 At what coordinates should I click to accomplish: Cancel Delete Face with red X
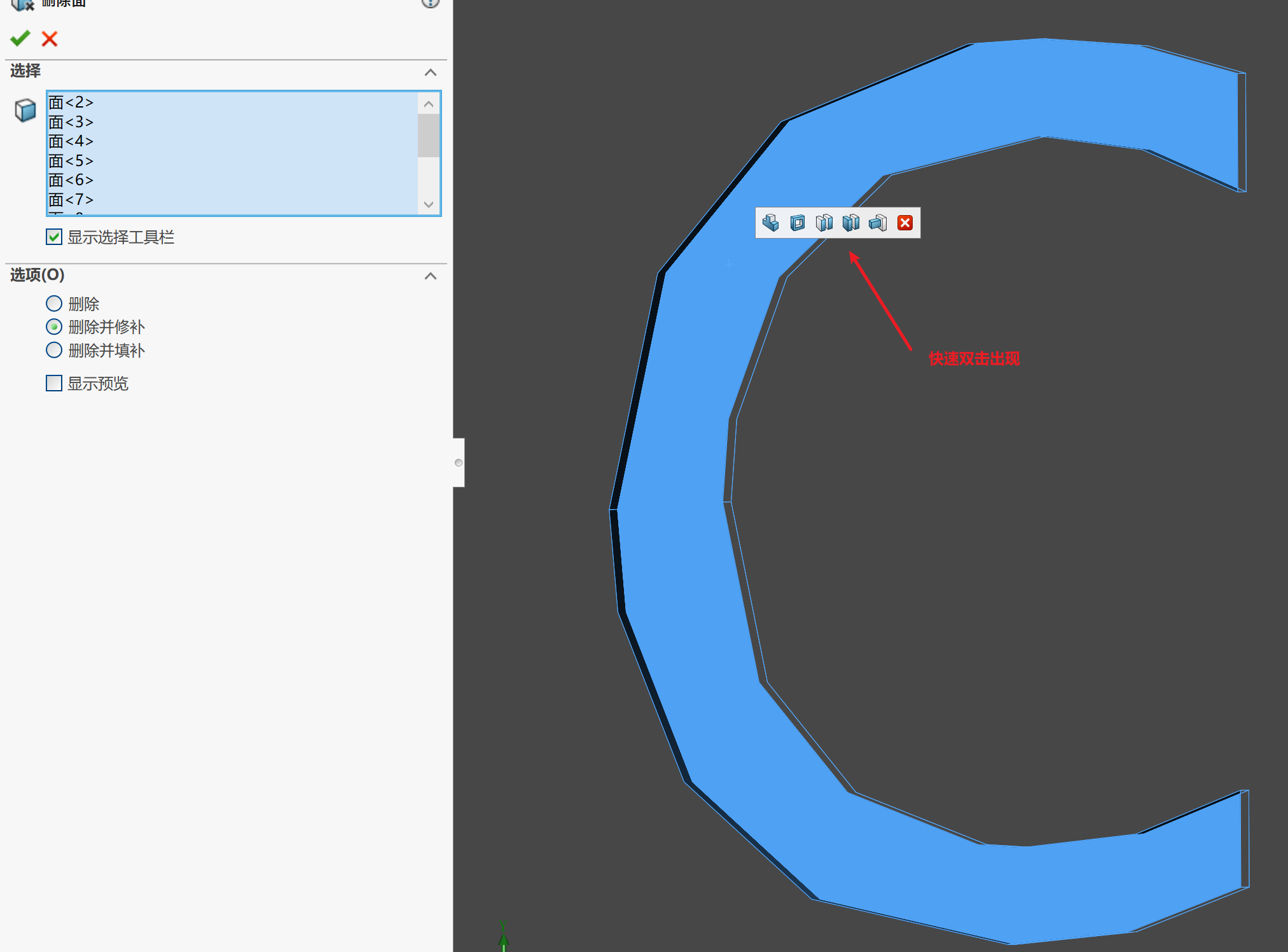50,39
